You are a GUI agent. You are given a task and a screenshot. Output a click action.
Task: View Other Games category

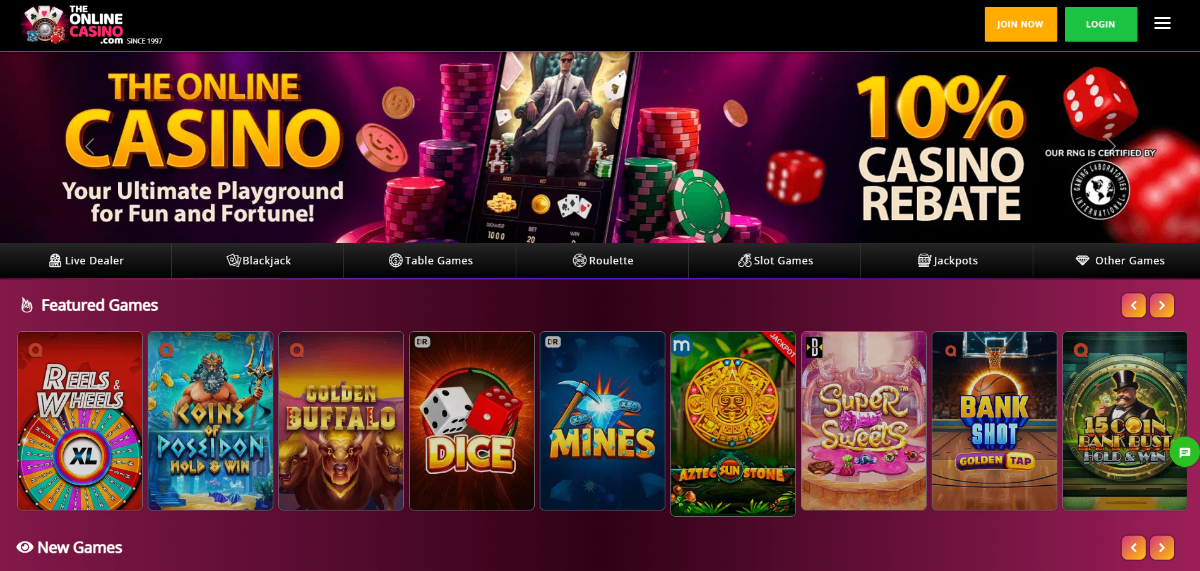[x=1119, y=260]
